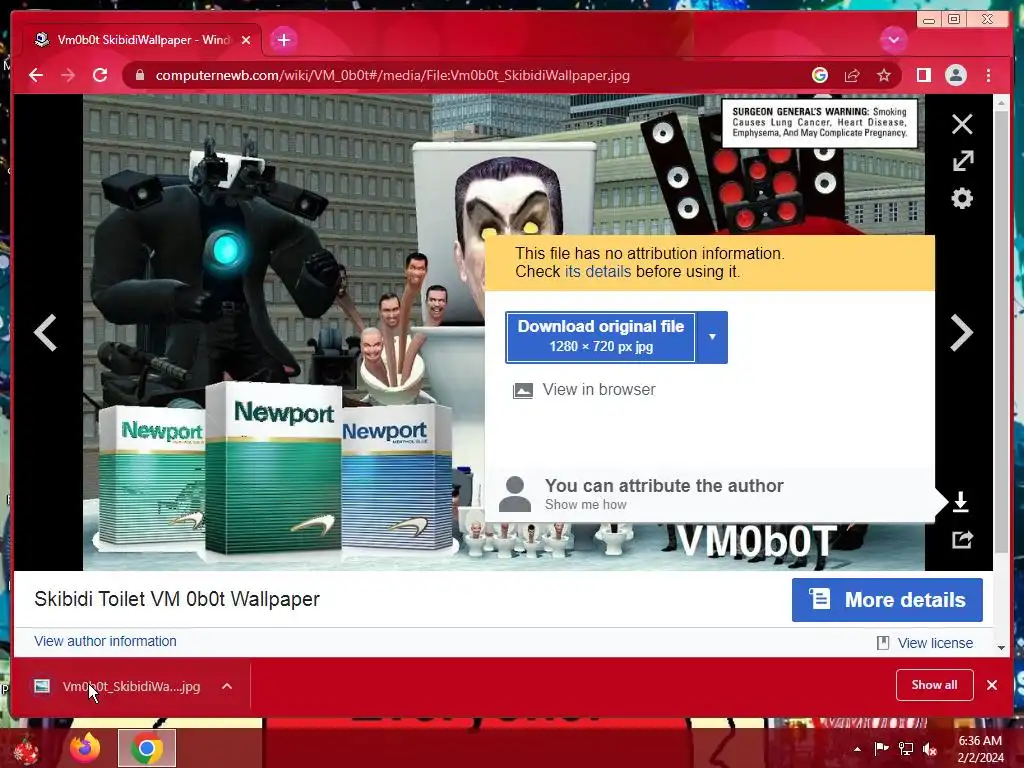Image resolution: width=1024 pixels, height=768 pixels.
Task: Click View in browser link
Action: click(x=599, y=390)
